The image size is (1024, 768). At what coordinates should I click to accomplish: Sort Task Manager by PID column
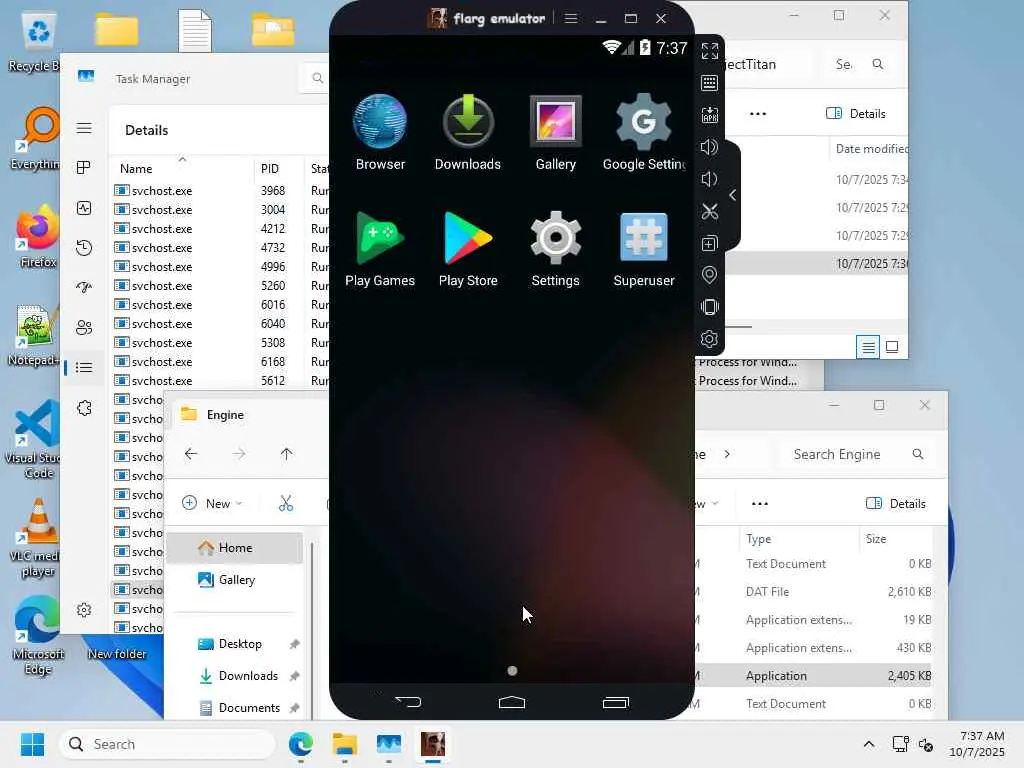point(270,168)
